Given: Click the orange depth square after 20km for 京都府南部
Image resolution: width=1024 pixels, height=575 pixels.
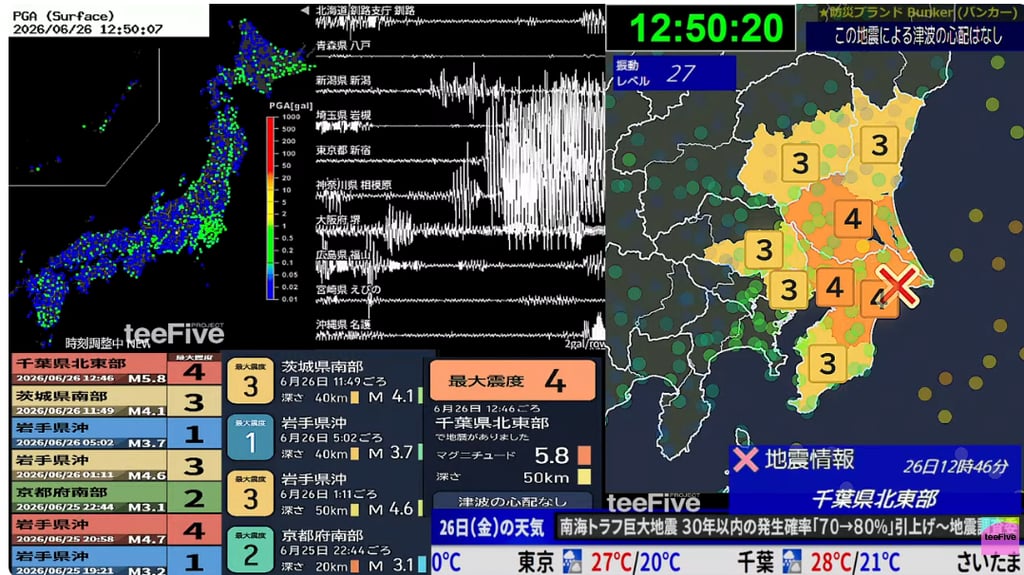Looking at the screenshot, I should point(354,566).
